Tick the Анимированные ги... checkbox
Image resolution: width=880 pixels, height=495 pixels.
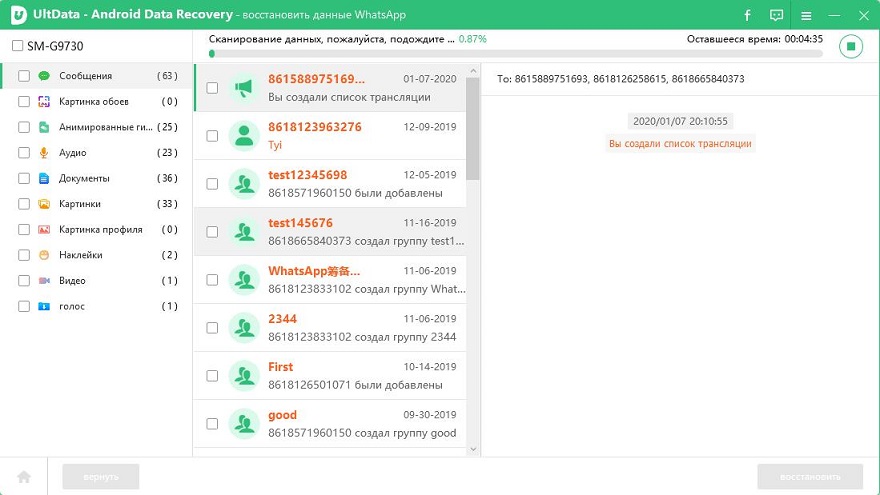coord(24,127)
